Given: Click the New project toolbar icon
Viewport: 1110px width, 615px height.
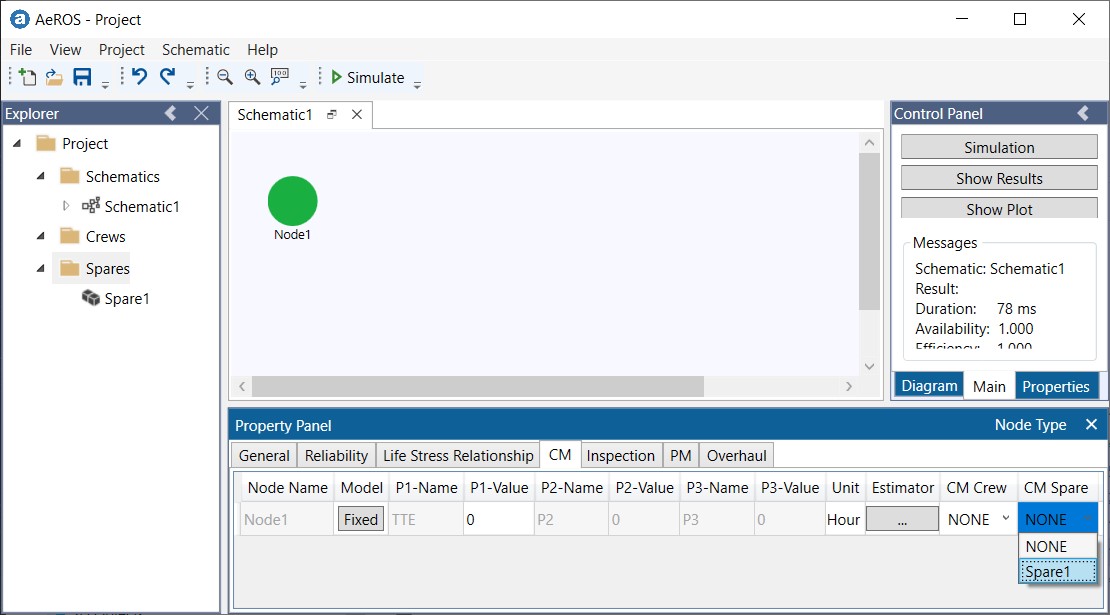Looking at the screenshot, I should click(x=28, y=78).
